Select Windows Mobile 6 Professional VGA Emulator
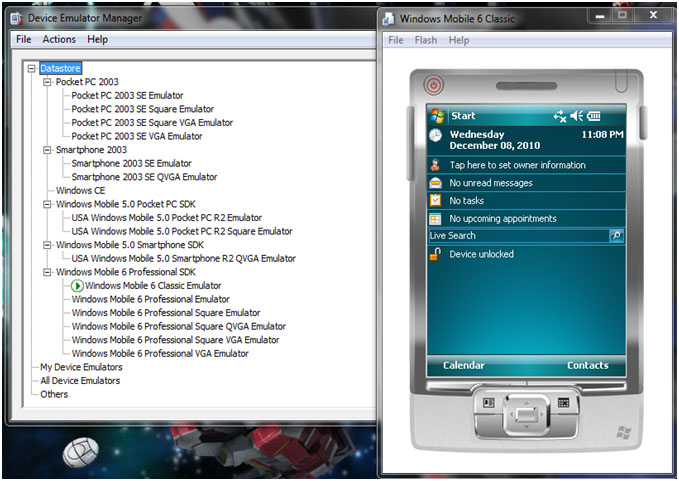Image resolution: width=679 pixels, height=481 pixels. coord(160,353)
